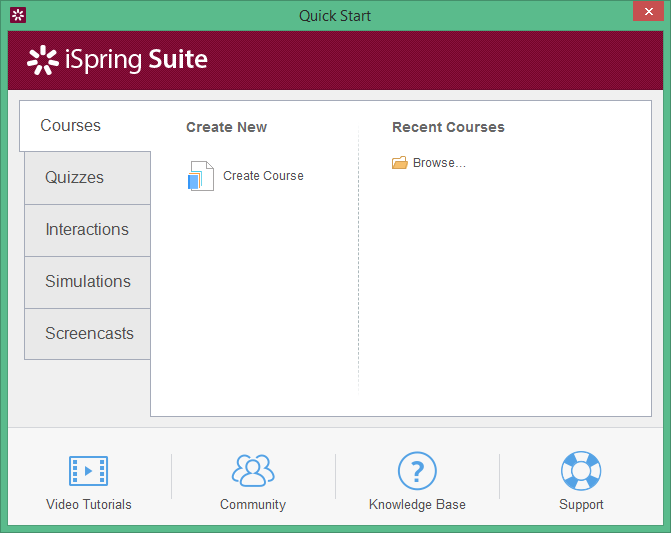Switch to the Quizzes tab

pyautogui.click(x=87, y=178)
